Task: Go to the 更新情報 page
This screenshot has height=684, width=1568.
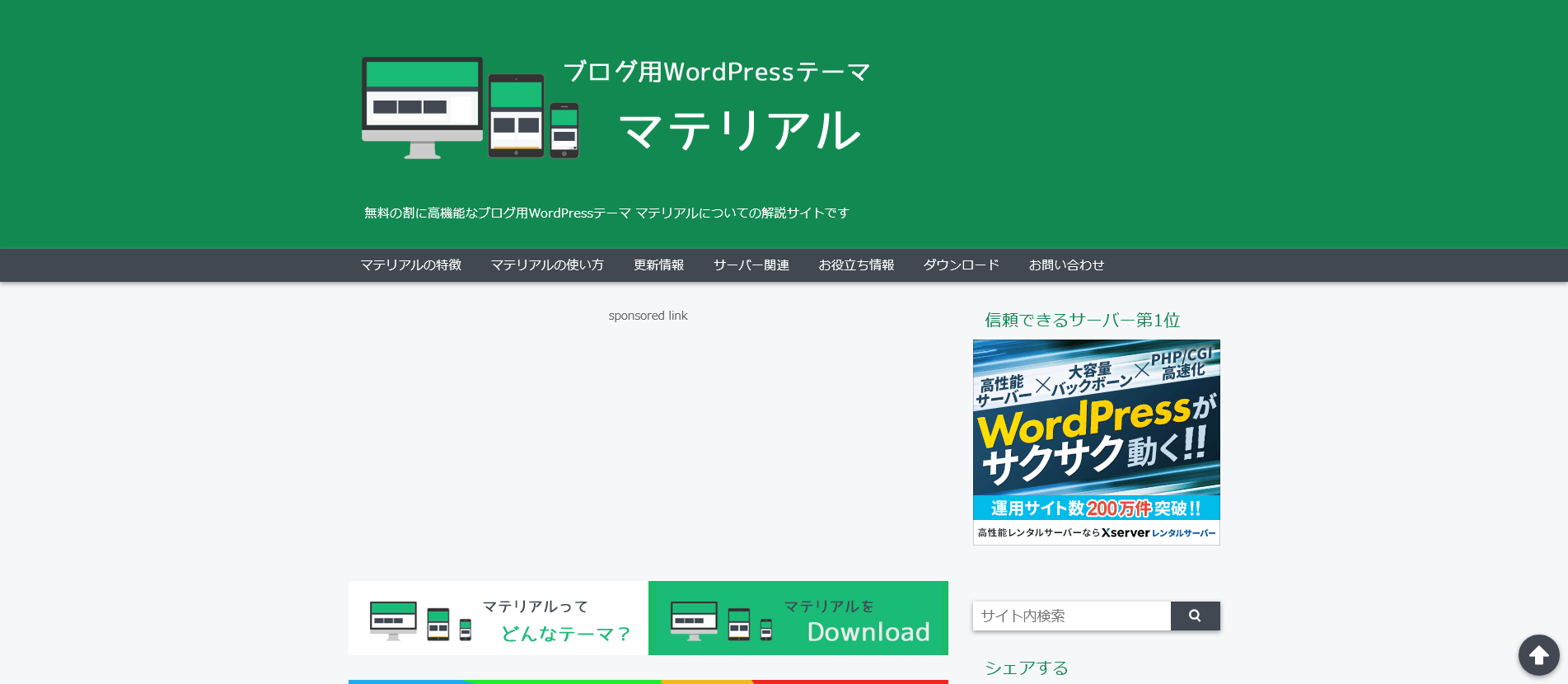Action: pyautogui.click(x=658, y=265)
